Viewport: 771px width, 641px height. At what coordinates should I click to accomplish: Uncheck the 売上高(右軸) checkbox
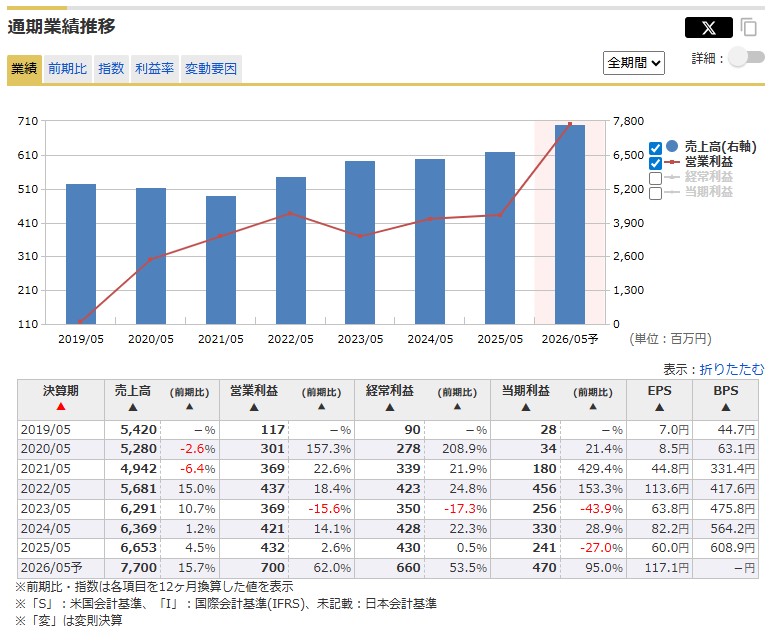point(656,148)
